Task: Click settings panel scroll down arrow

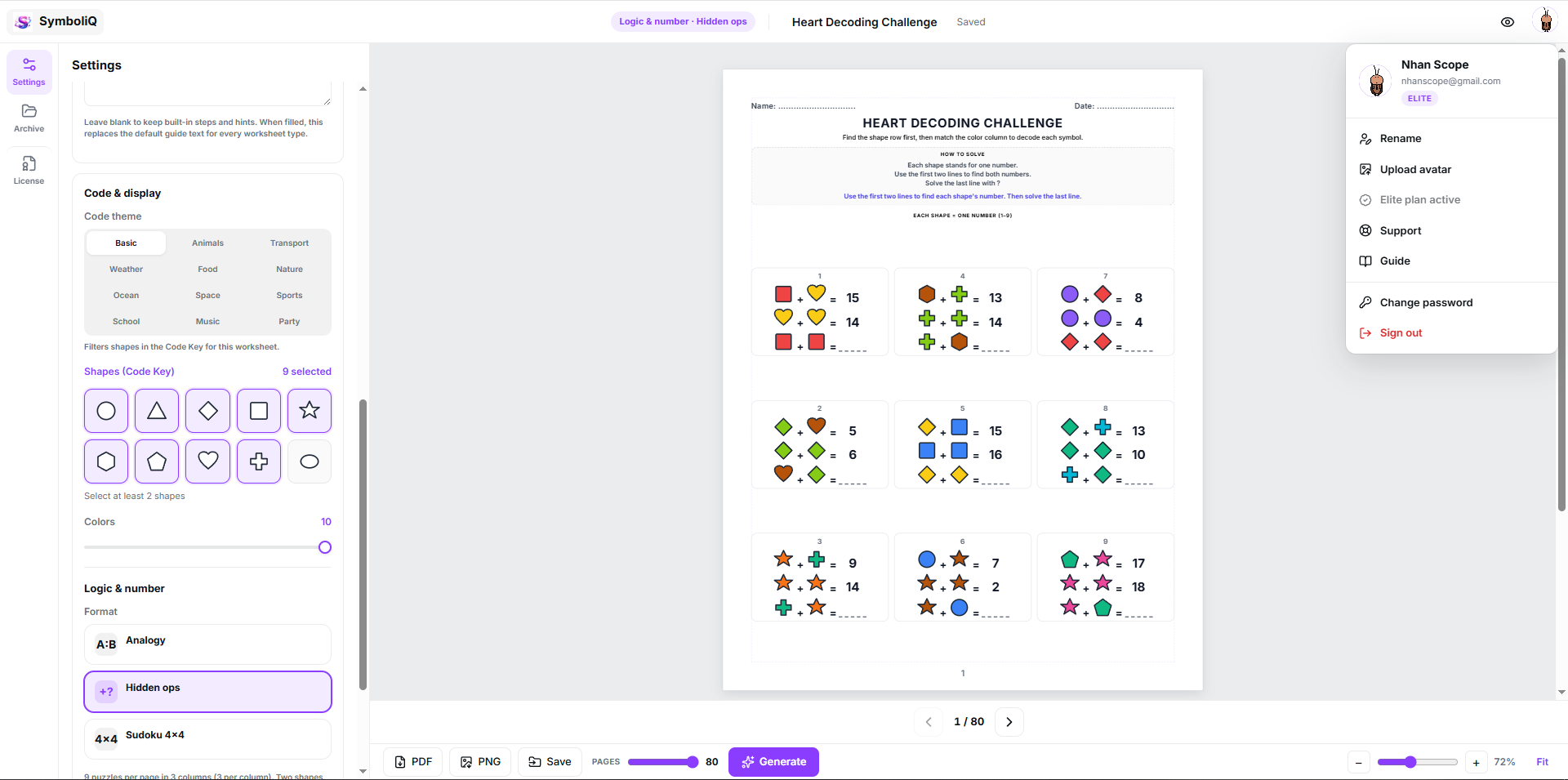Action: [363, 771]
